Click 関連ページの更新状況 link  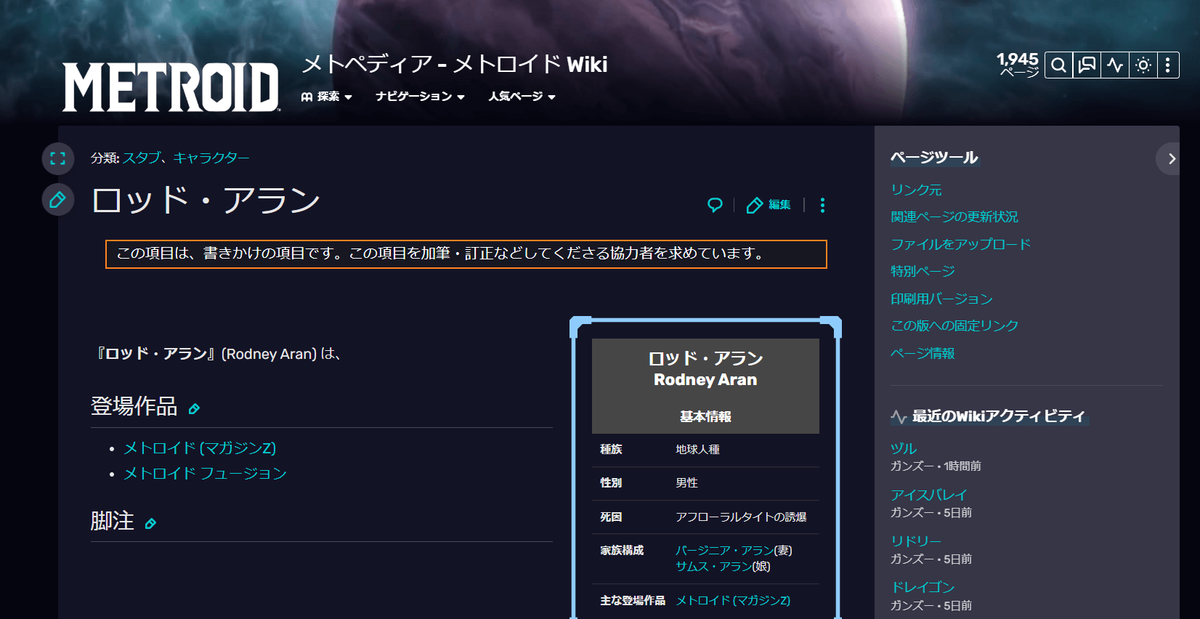coord(954,217)
